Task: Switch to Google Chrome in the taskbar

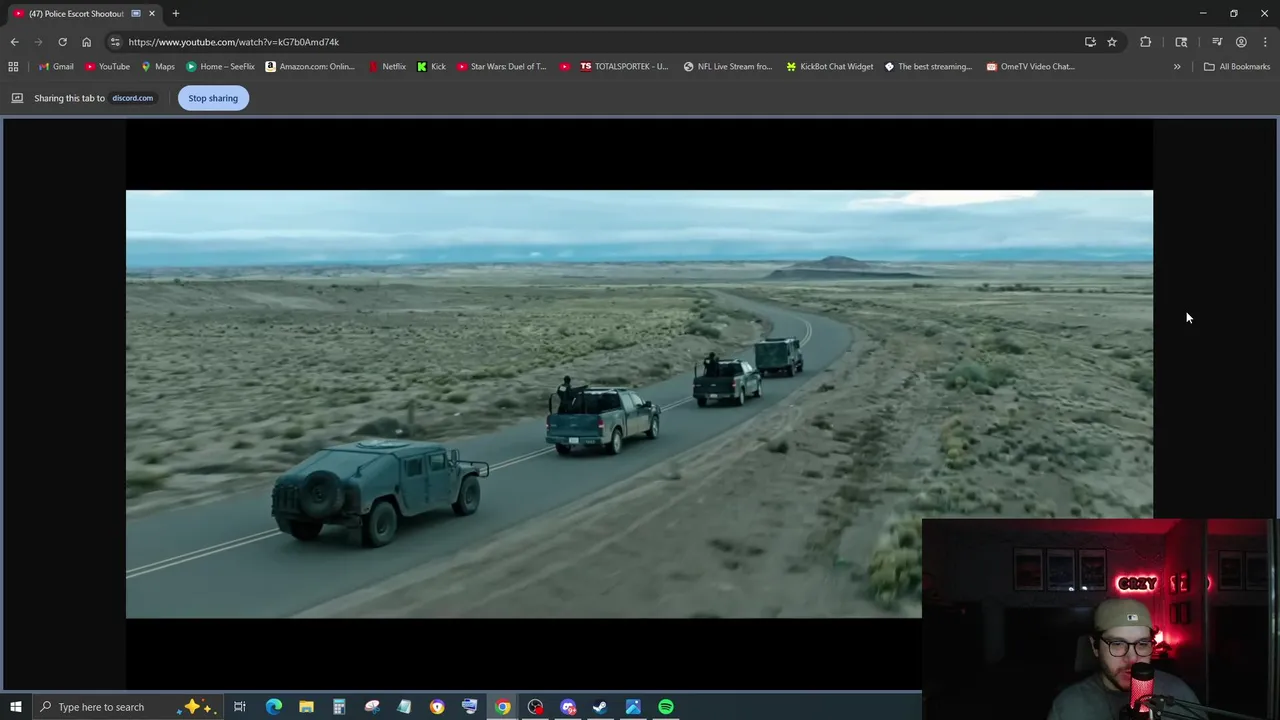Action: (x=502, y=707)
